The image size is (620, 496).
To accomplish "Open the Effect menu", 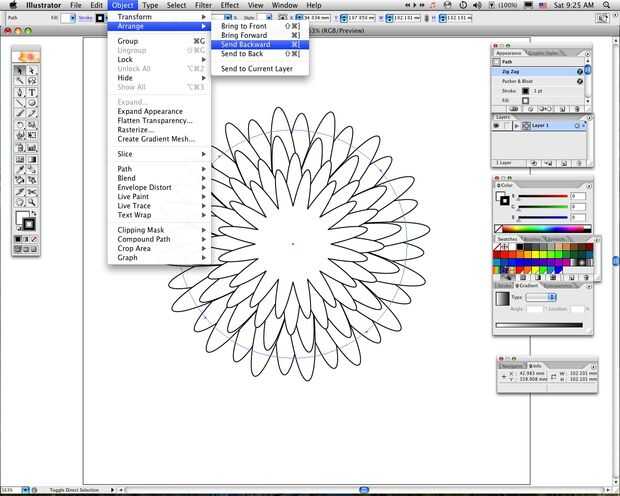I will coord(229,5).
